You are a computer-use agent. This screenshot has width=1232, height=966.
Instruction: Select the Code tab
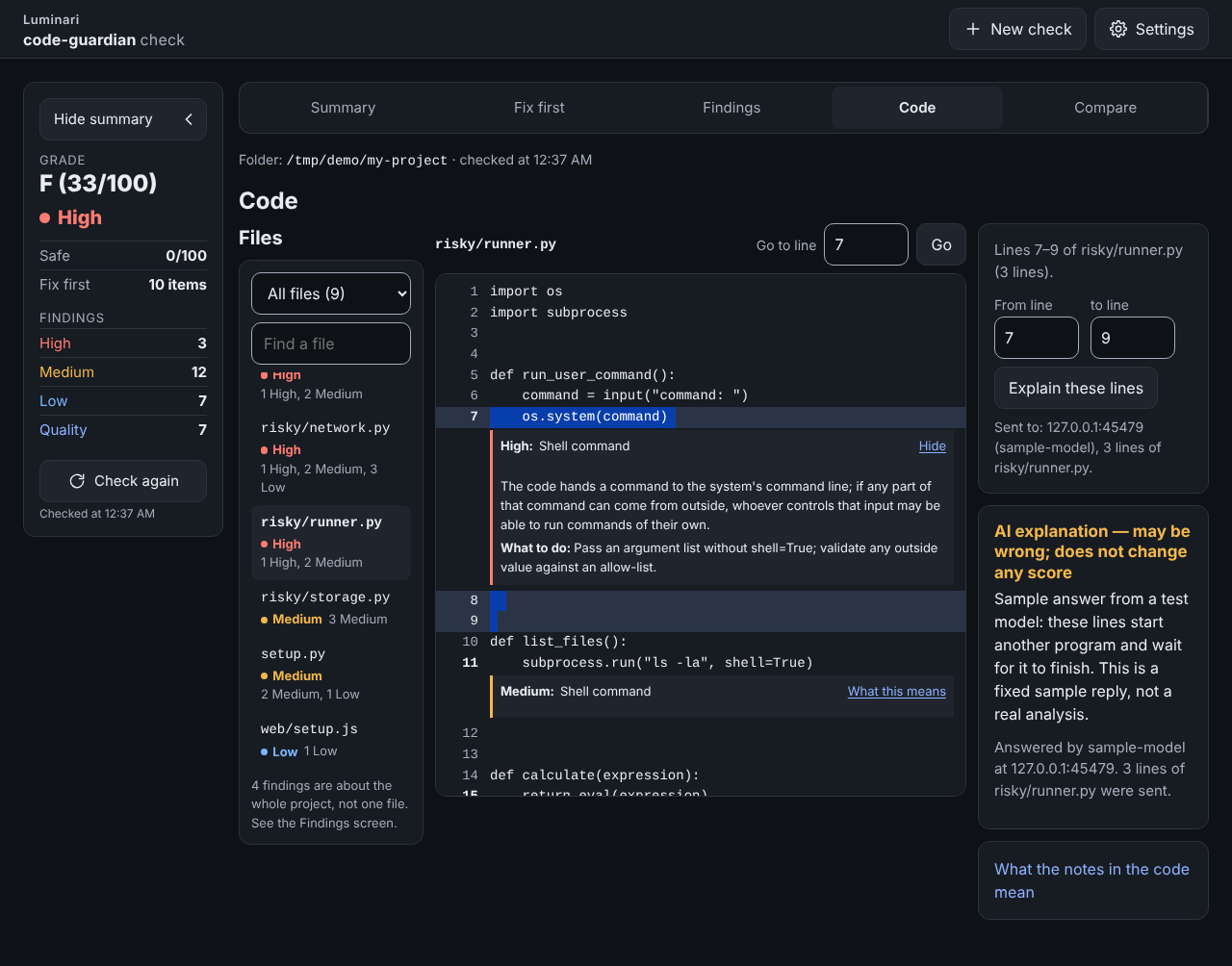coord(917,108)
